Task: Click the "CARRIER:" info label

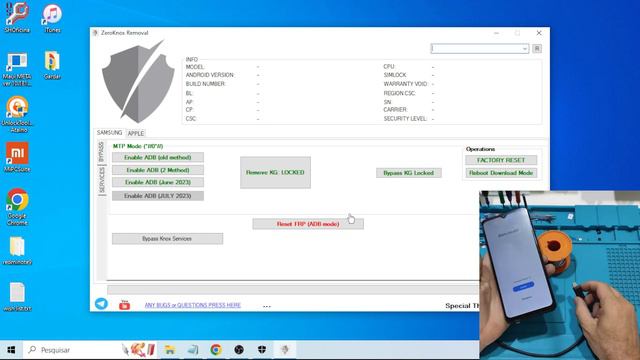Action: point(395,109)
